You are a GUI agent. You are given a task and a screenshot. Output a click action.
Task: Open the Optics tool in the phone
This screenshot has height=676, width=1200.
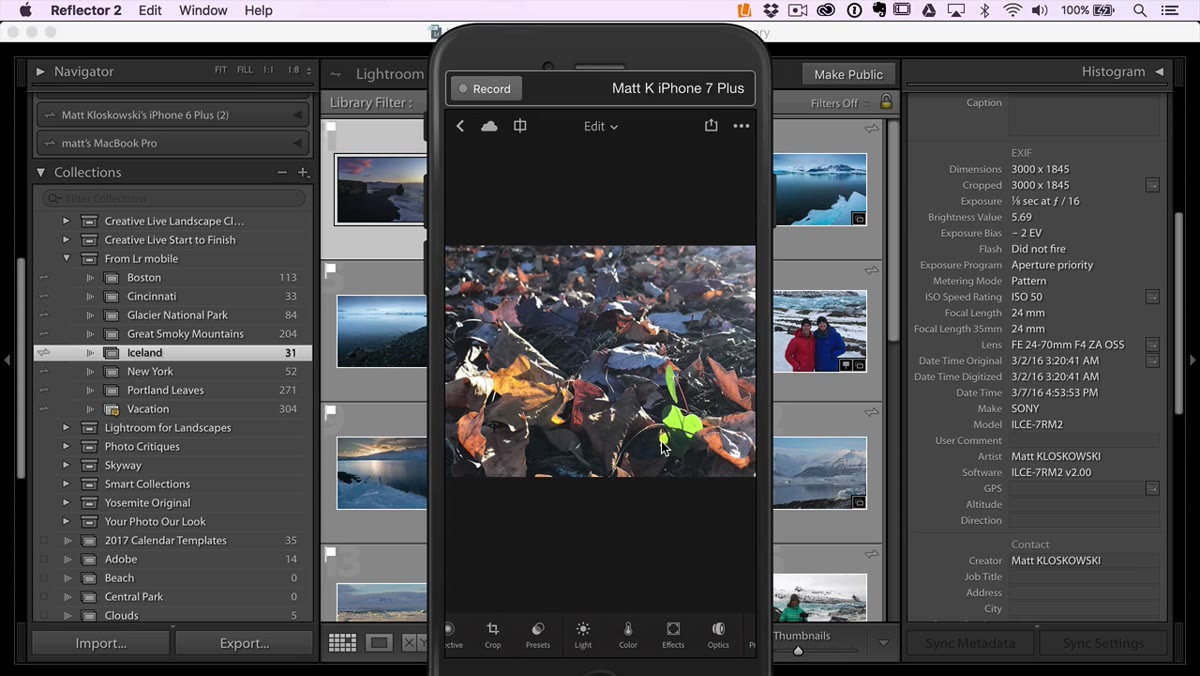(718, 634)
